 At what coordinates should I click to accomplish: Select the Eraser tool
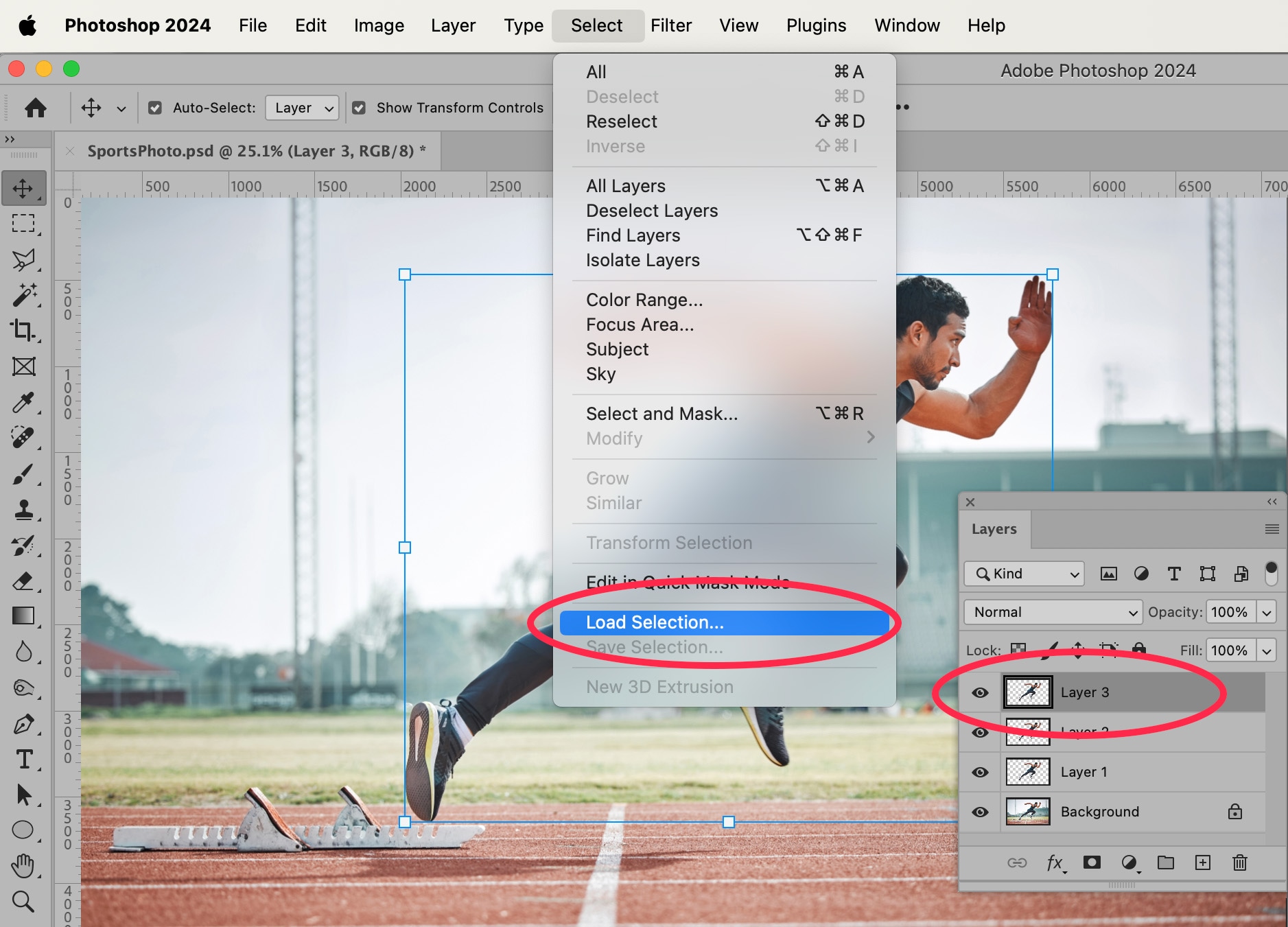(23, 580)
